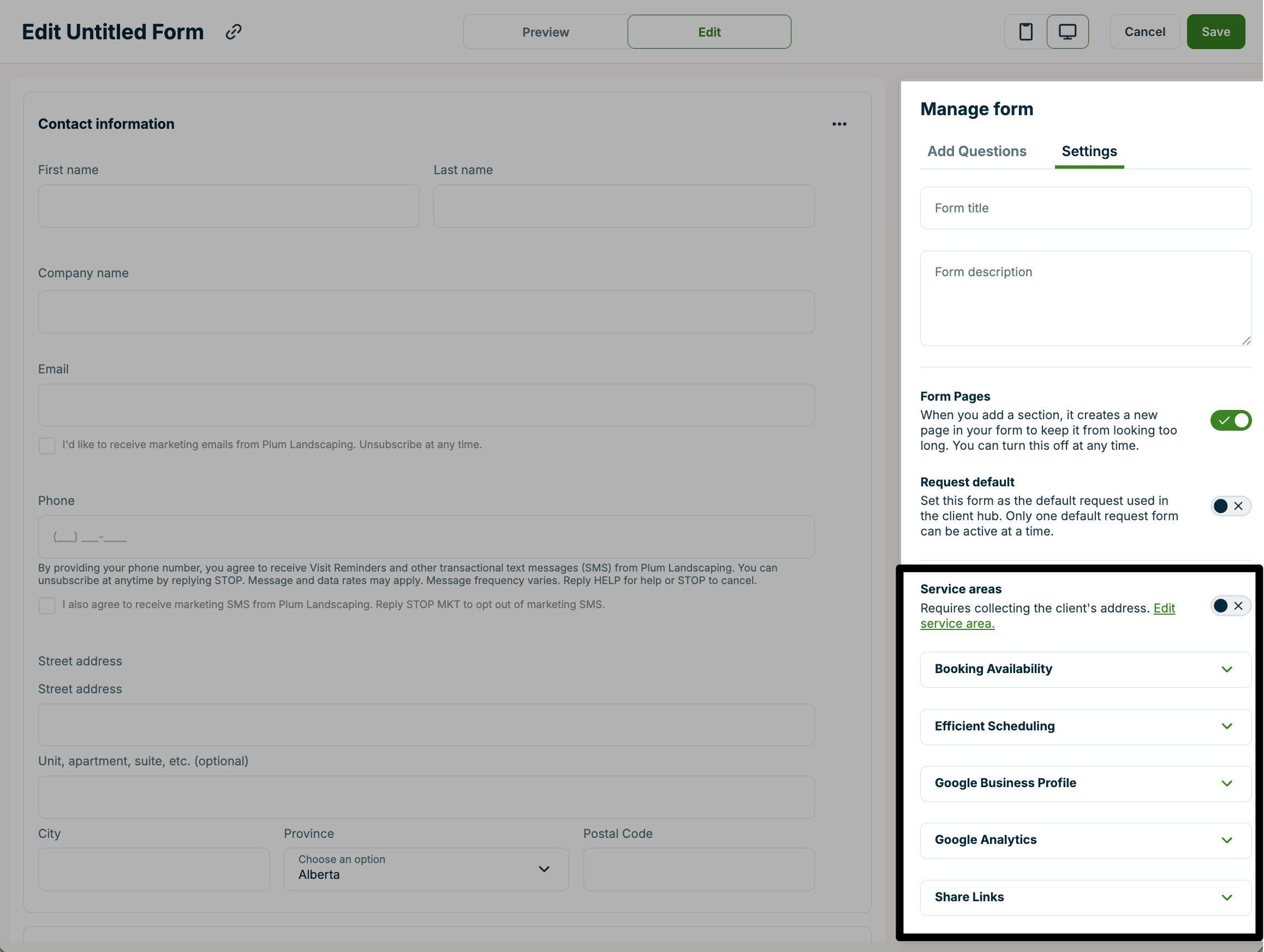Expand the Google Business Profile section
Viewport: 1264px width, 952px height.
tap(1085, 783)
